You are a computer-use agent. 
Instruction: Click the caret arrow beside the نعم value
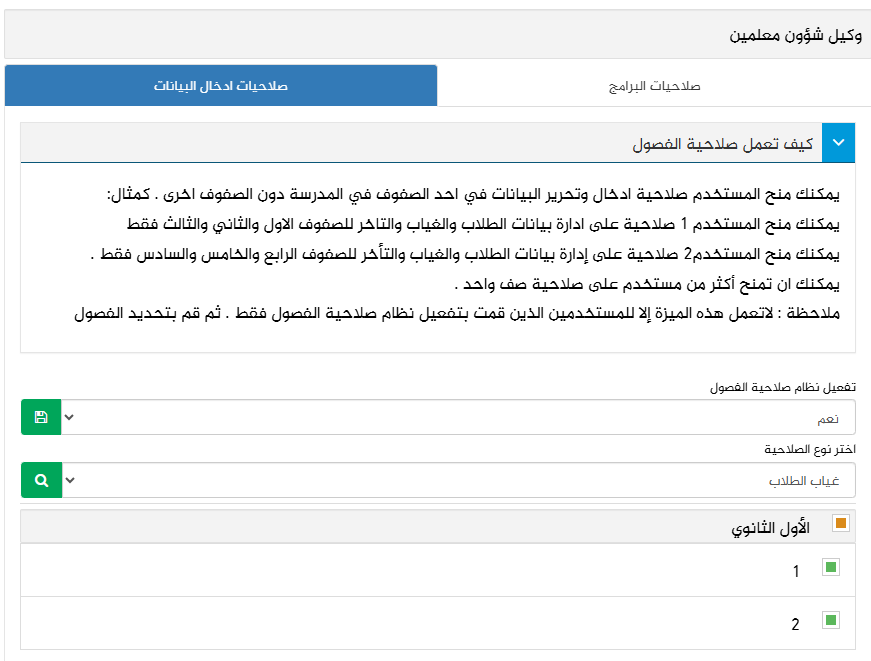click(69, 417)
